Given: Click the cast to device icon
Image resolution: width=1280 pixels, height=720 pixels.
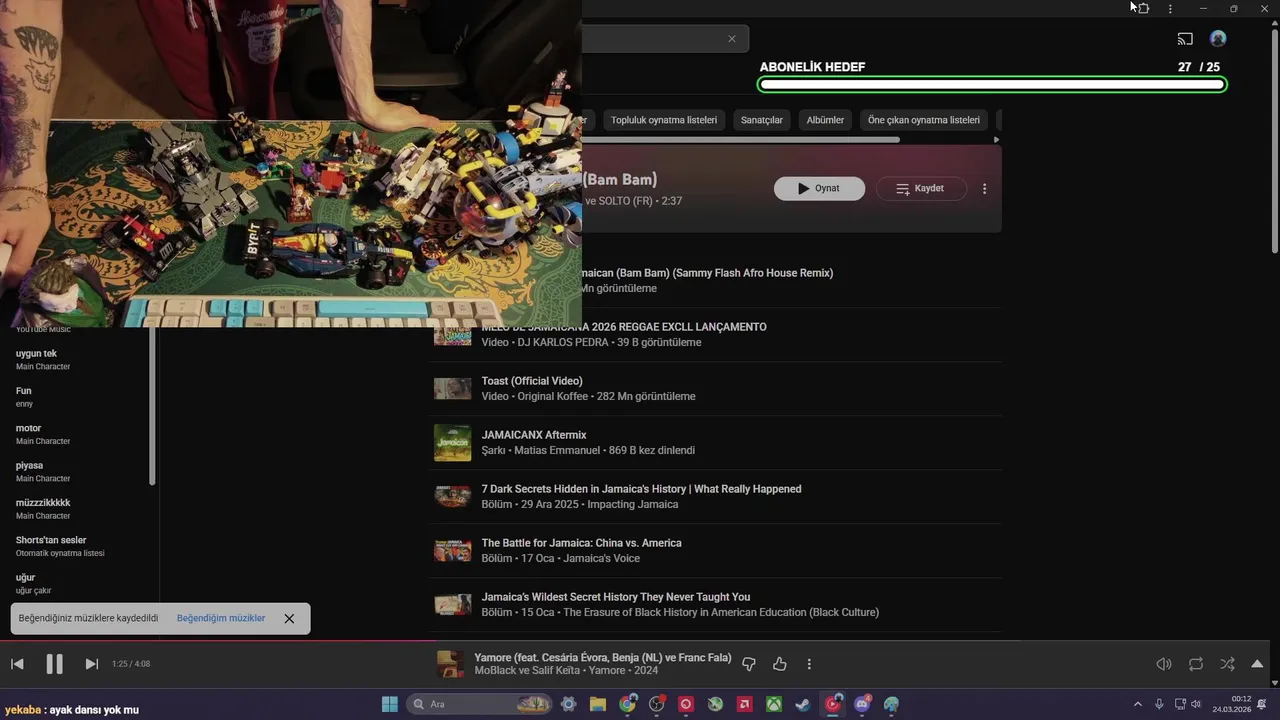Looking at the screenshot, I should [1185, 39].
